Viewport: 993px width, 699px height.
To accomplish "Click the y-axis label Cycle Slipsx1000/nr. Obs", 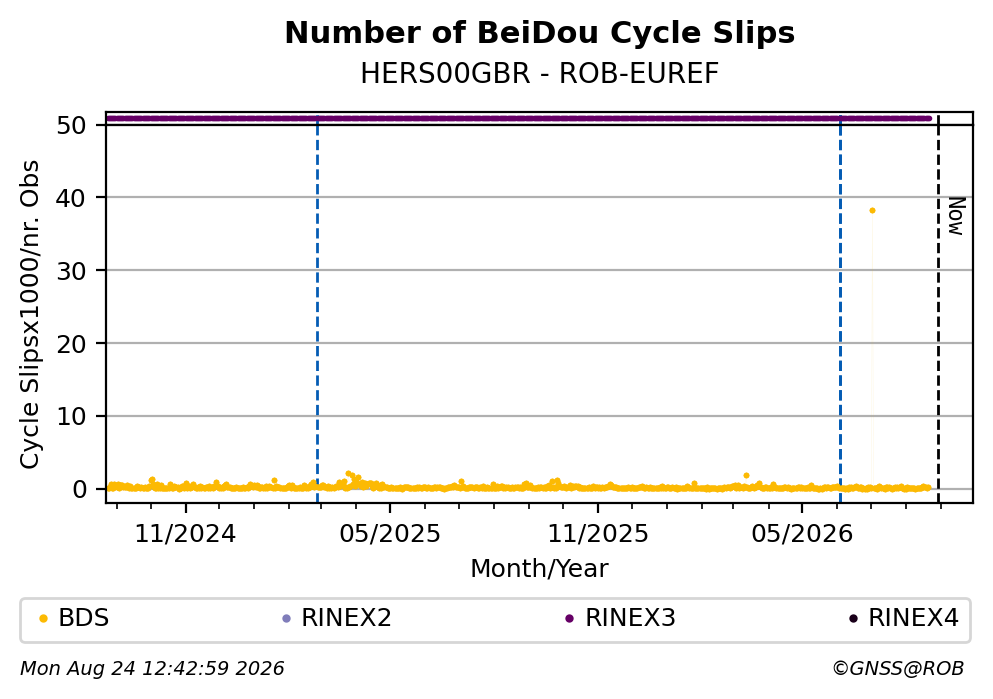I will [x=30, y=315].
